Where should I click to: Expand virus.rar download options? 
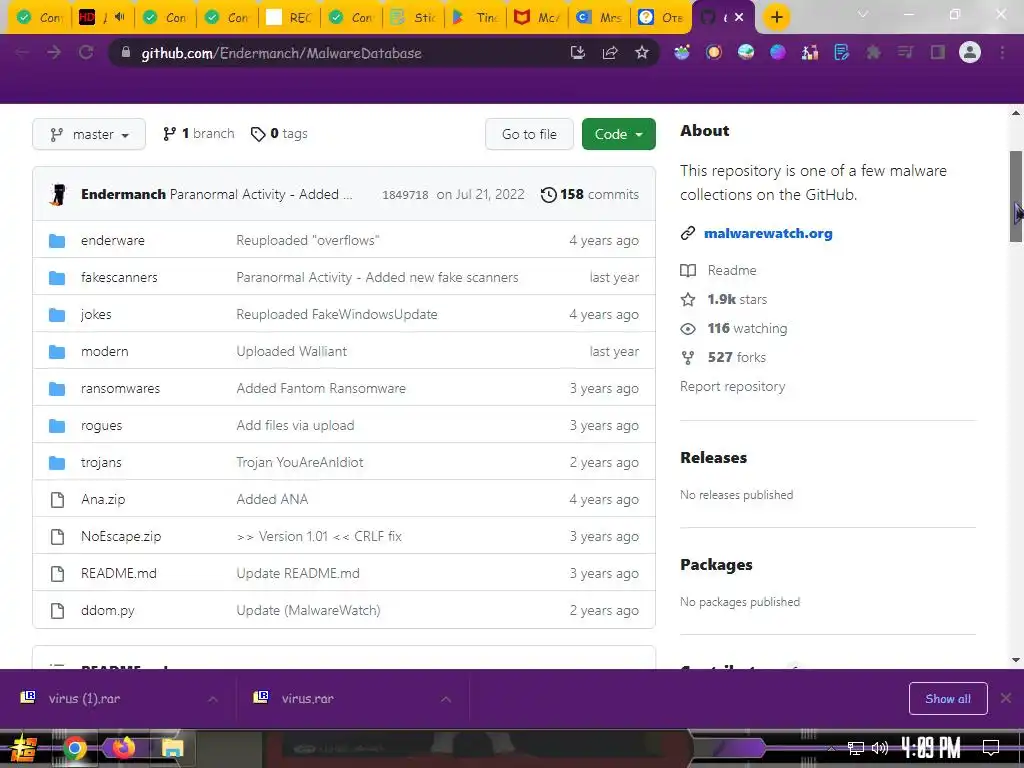[x=446, y=699]
